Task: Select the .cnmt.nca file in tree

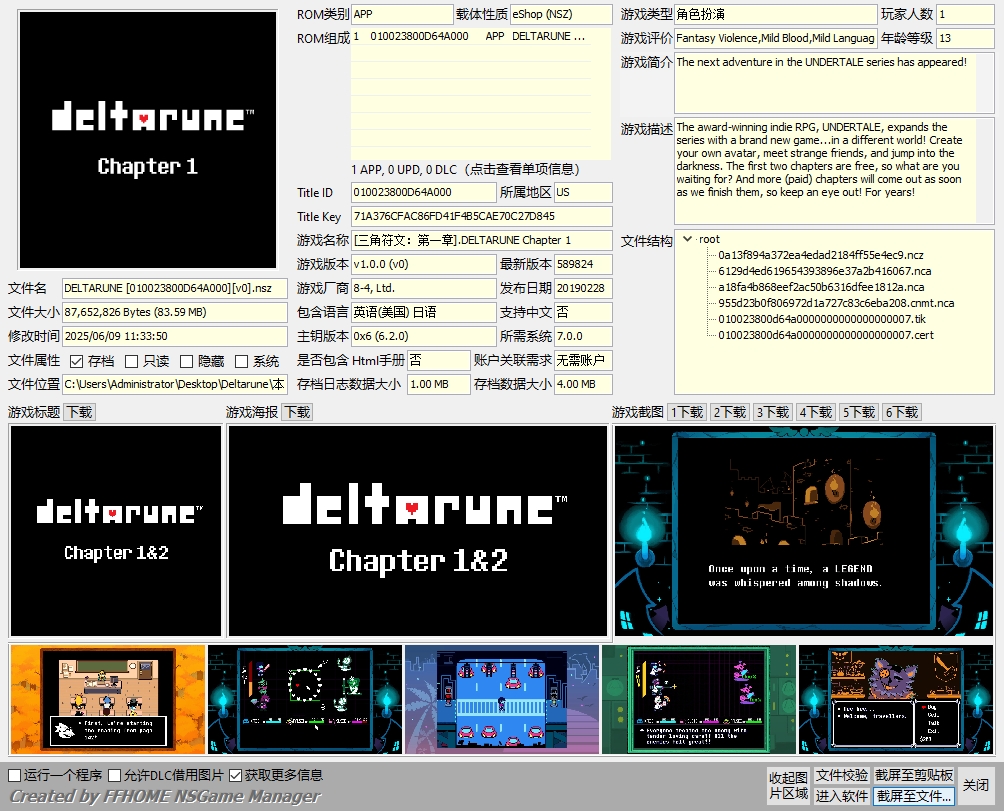Action: click(836, 303)
